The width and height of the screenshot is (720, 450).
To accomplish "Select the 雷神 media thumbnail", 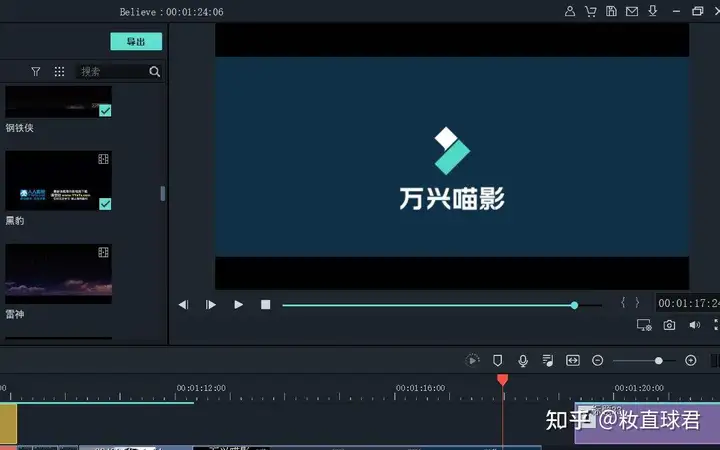I will click(58, 274).
